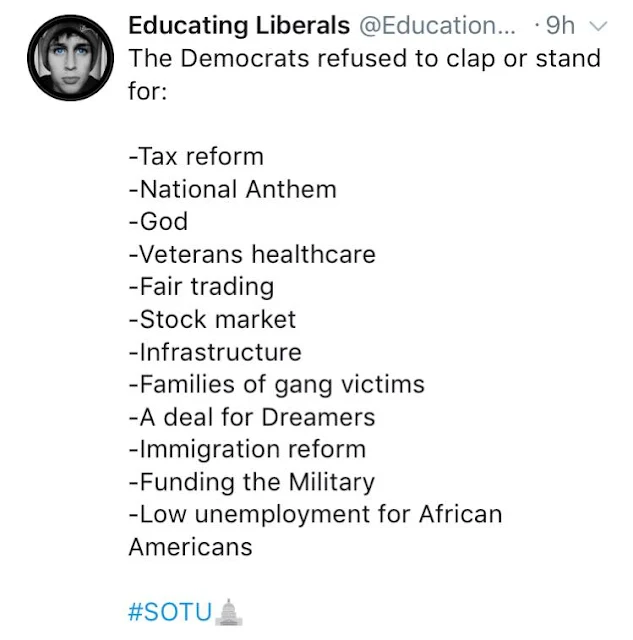Click the "-God" line of the tweet
The width and height of the screenshot is (633, 640).
[158, 221]
